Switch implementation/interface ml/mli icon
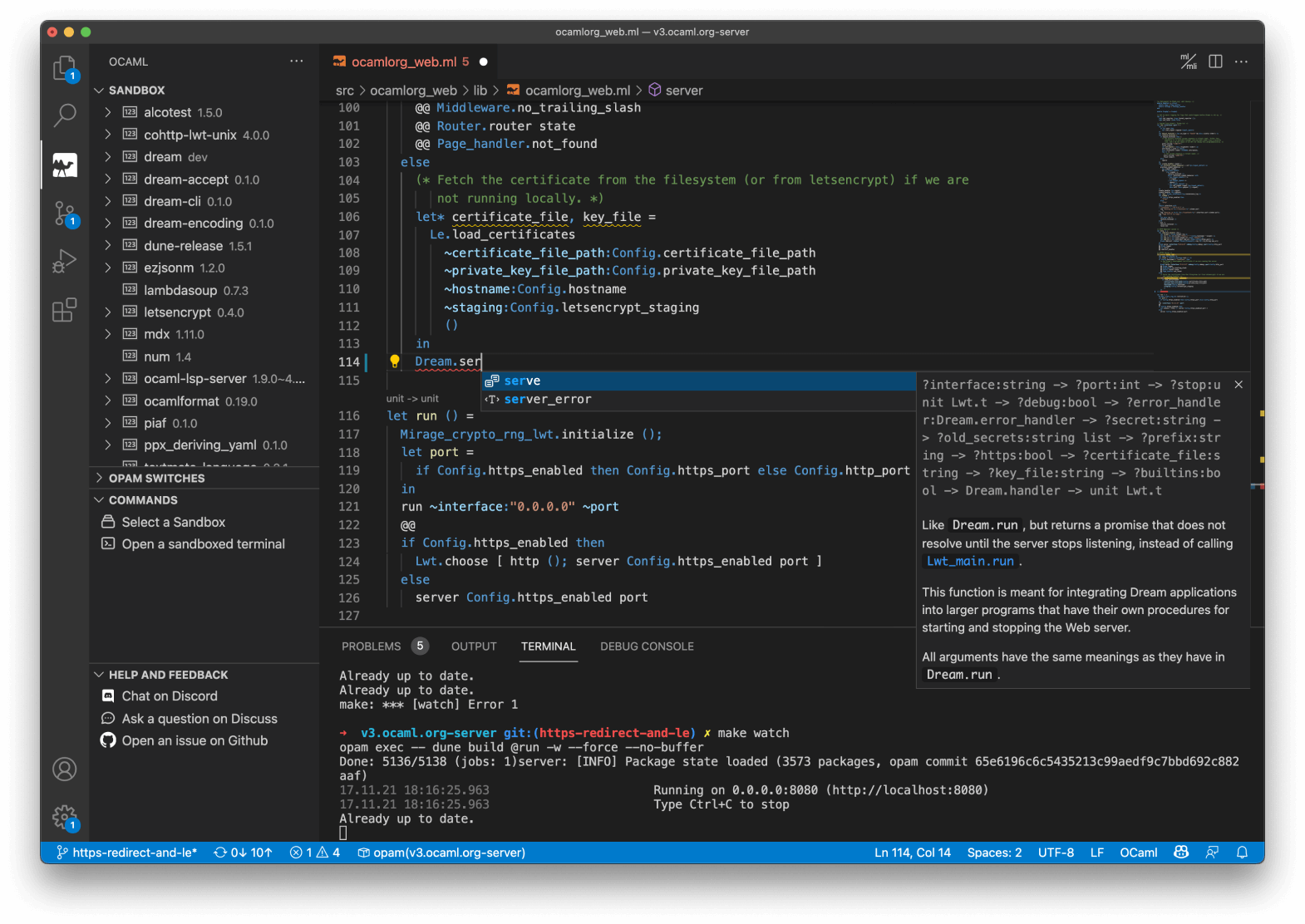The height and width of the screenshot is (924, 1305). [x=1189, y=61]
